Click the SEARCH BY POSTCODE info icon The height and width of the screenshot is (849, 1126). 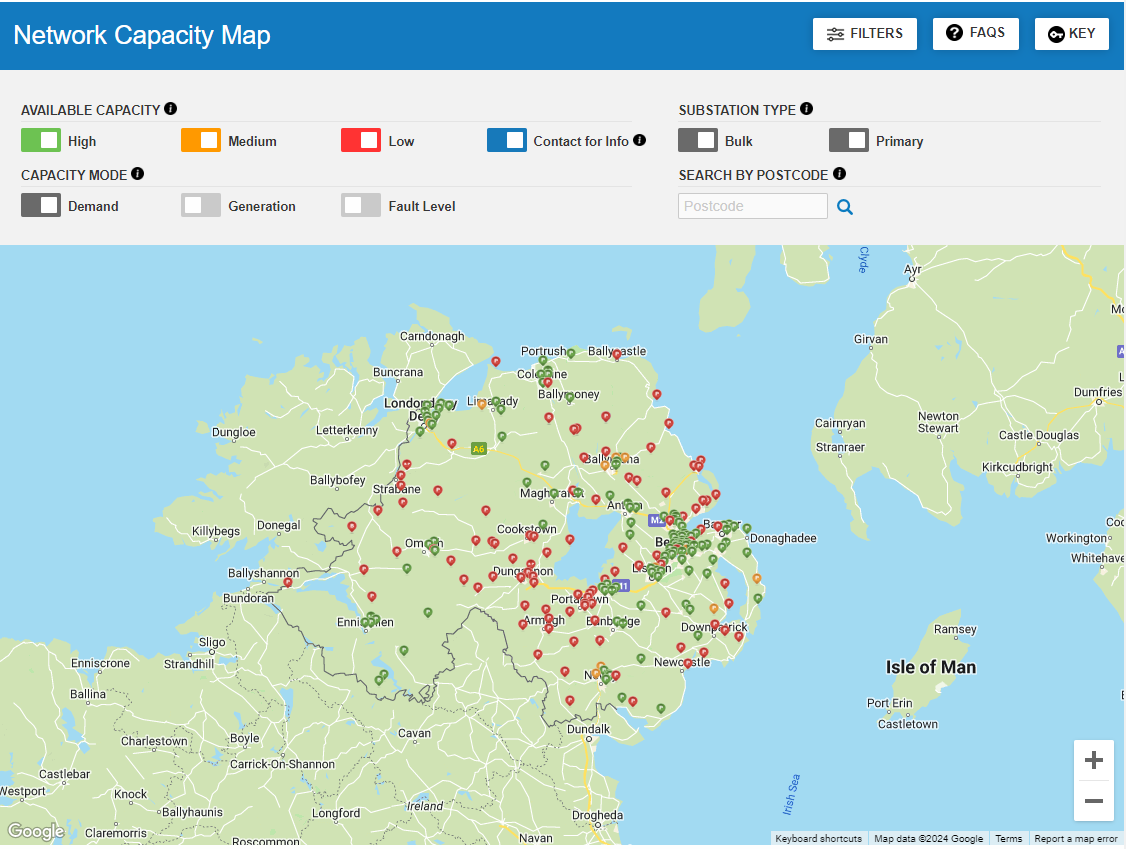837,174
